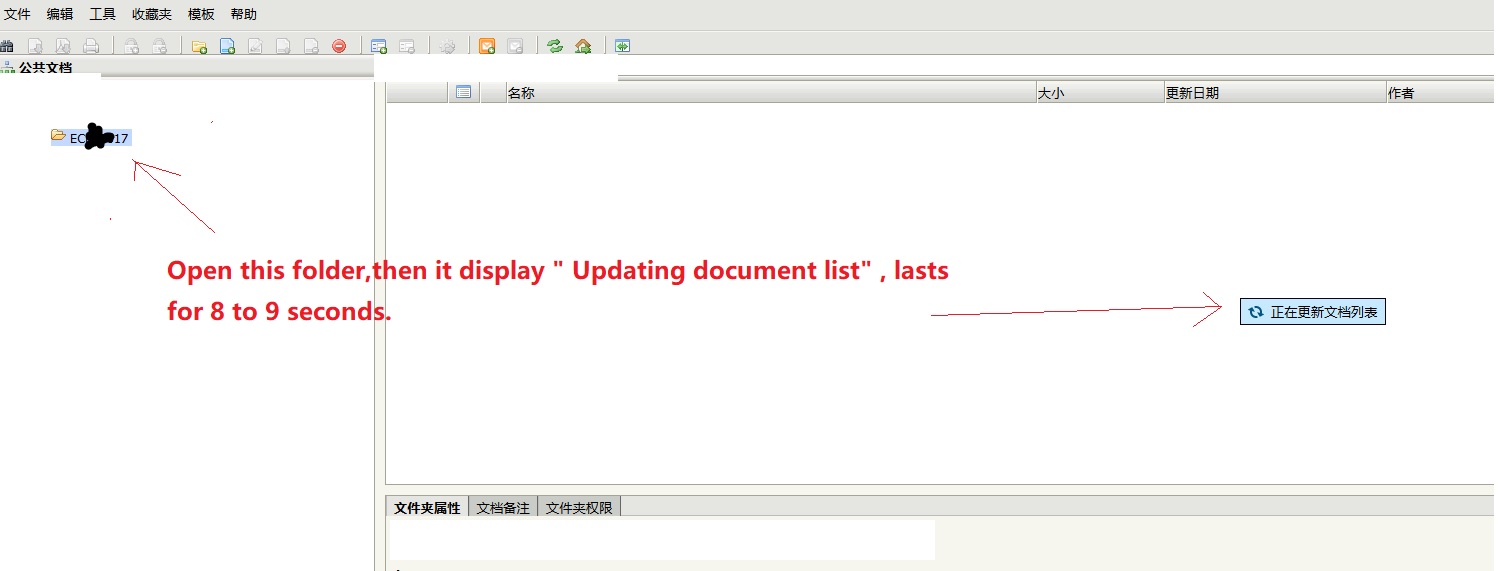
Task: Open the 文件 menu
Action: [x=18, y=15]
